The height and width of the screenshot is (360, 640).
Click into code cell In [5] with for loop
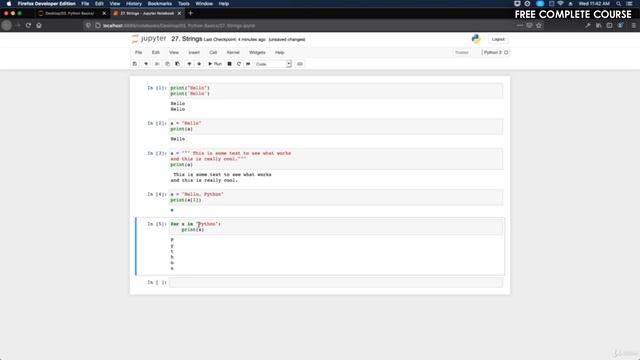[x=336, y=227]
